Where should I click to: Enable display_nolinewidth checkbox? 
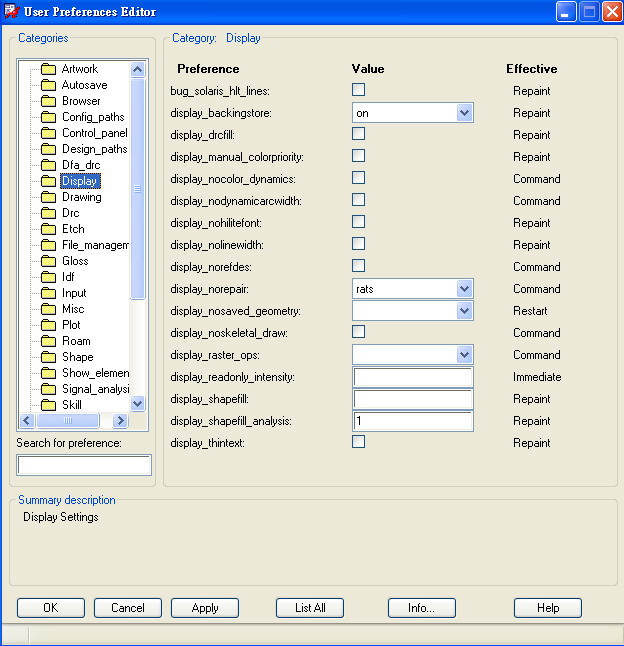tap(358, 244)
